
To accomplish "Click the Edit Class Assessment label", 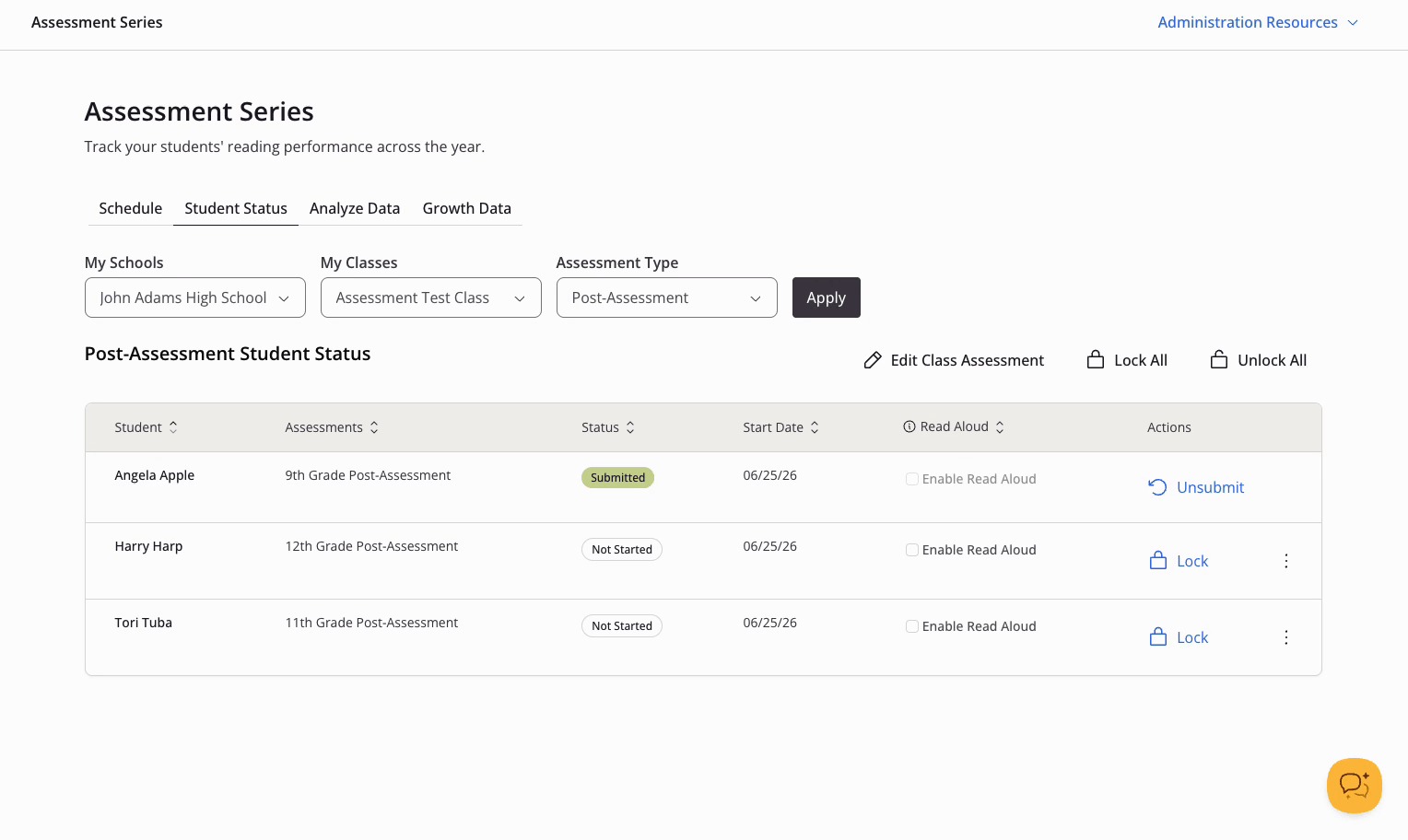I will (968, 360).
